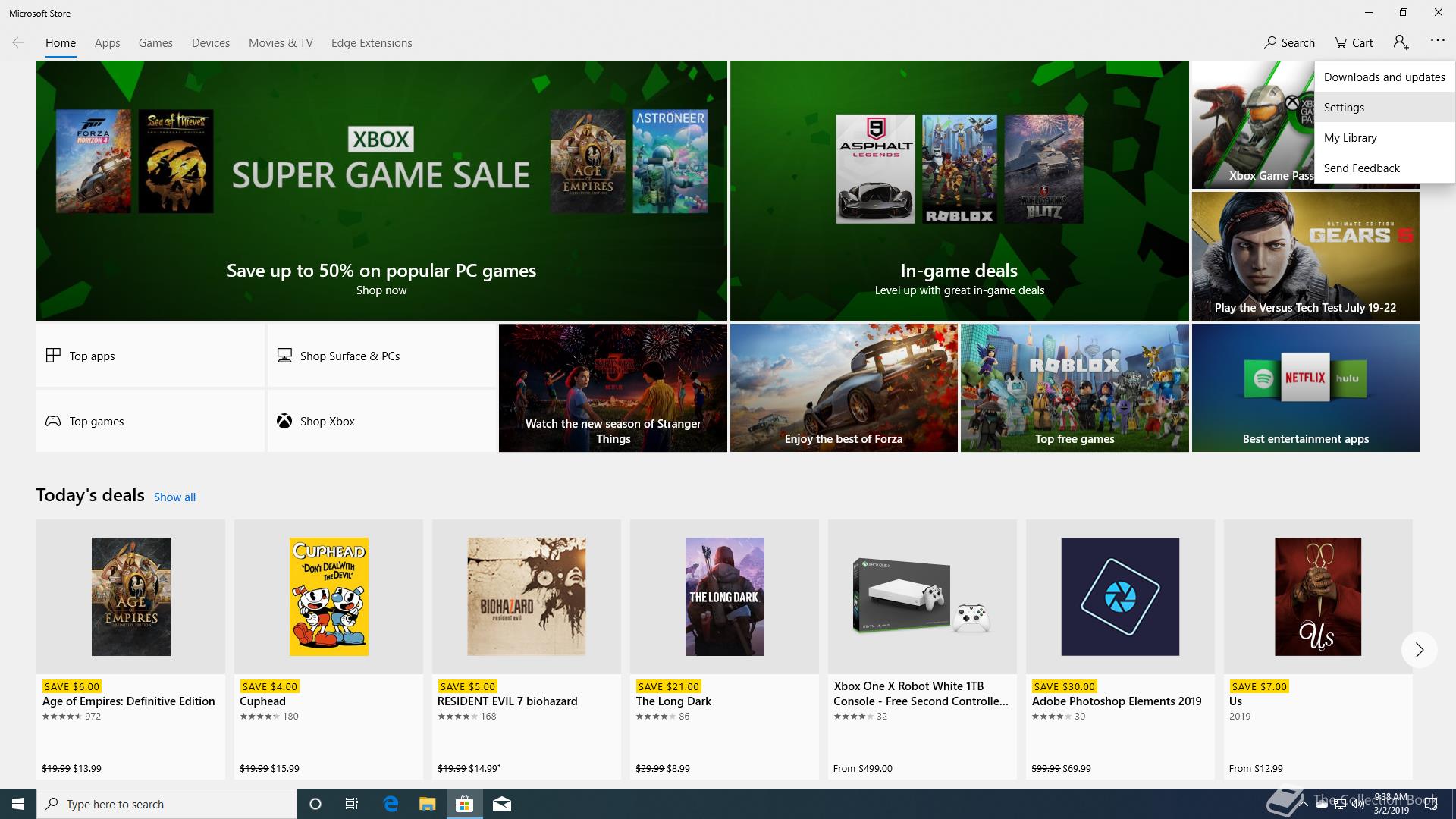Open Adobe Photoshop Elements 2019 deal

[x=1120, y=649]
